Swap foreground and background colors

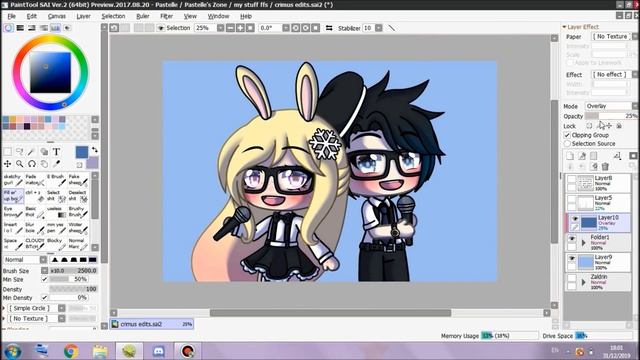(x=95, y=150)
